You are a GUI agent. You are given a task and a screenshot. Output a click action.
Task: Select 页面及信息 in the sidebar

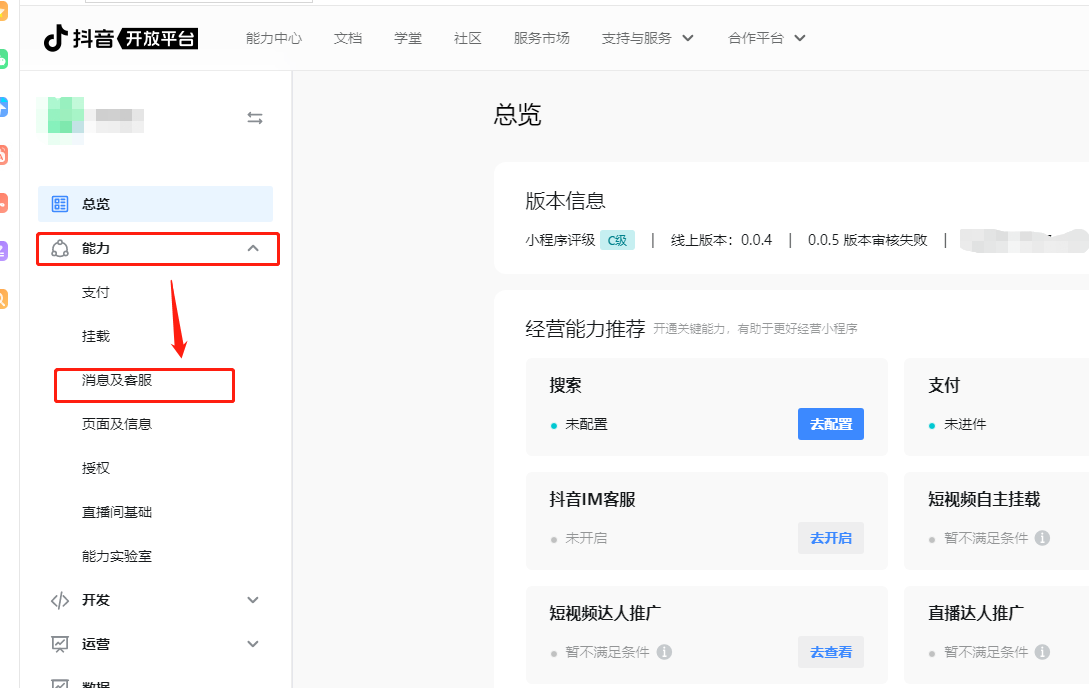click(x=117, y=424)
